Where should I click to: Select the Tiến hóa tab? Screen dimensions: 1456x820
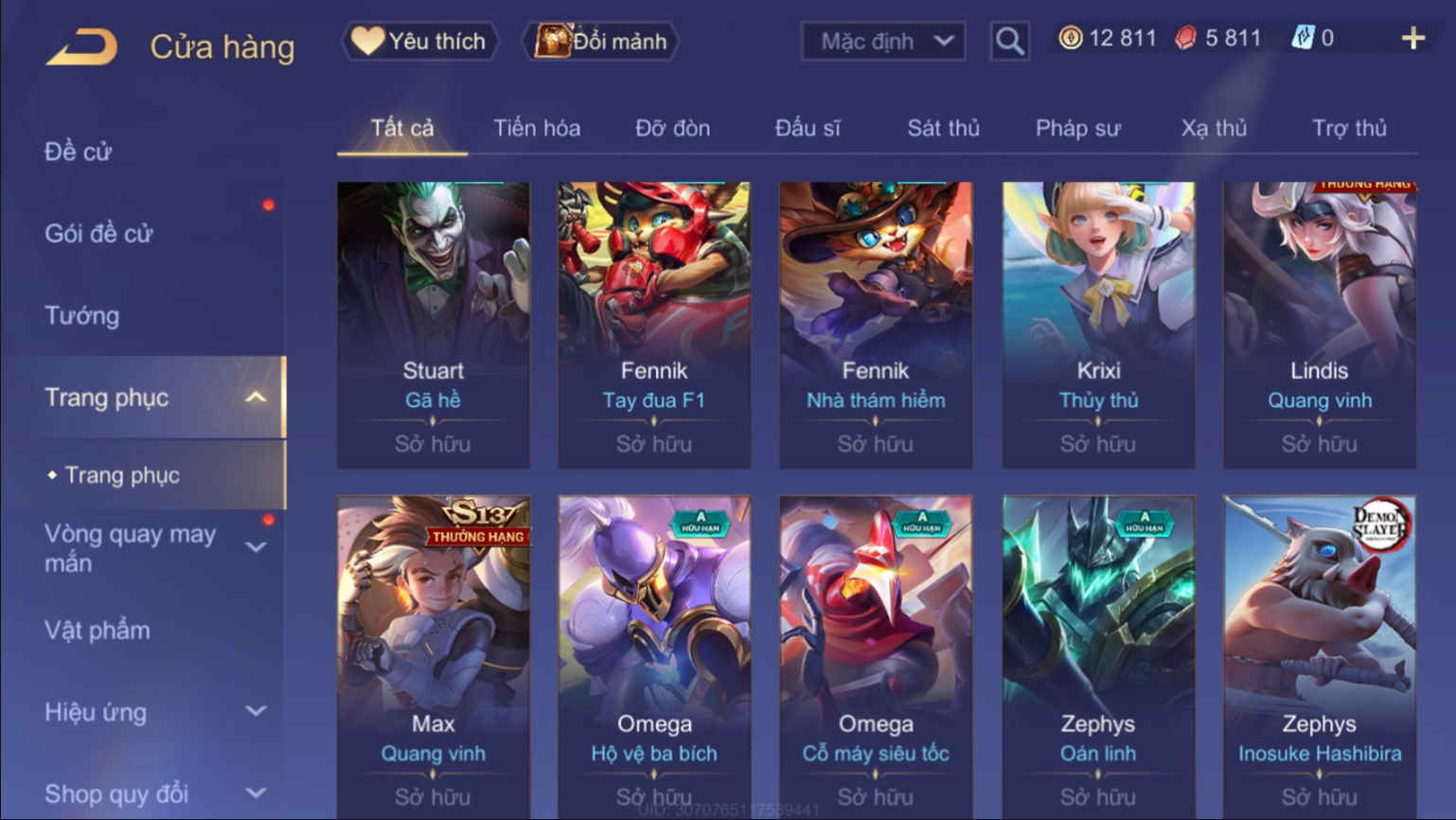coord(537,128)
